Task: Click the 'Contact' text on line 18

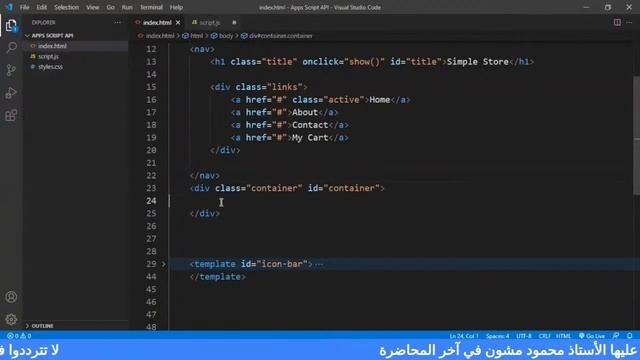Action: (x=310, y=125)
